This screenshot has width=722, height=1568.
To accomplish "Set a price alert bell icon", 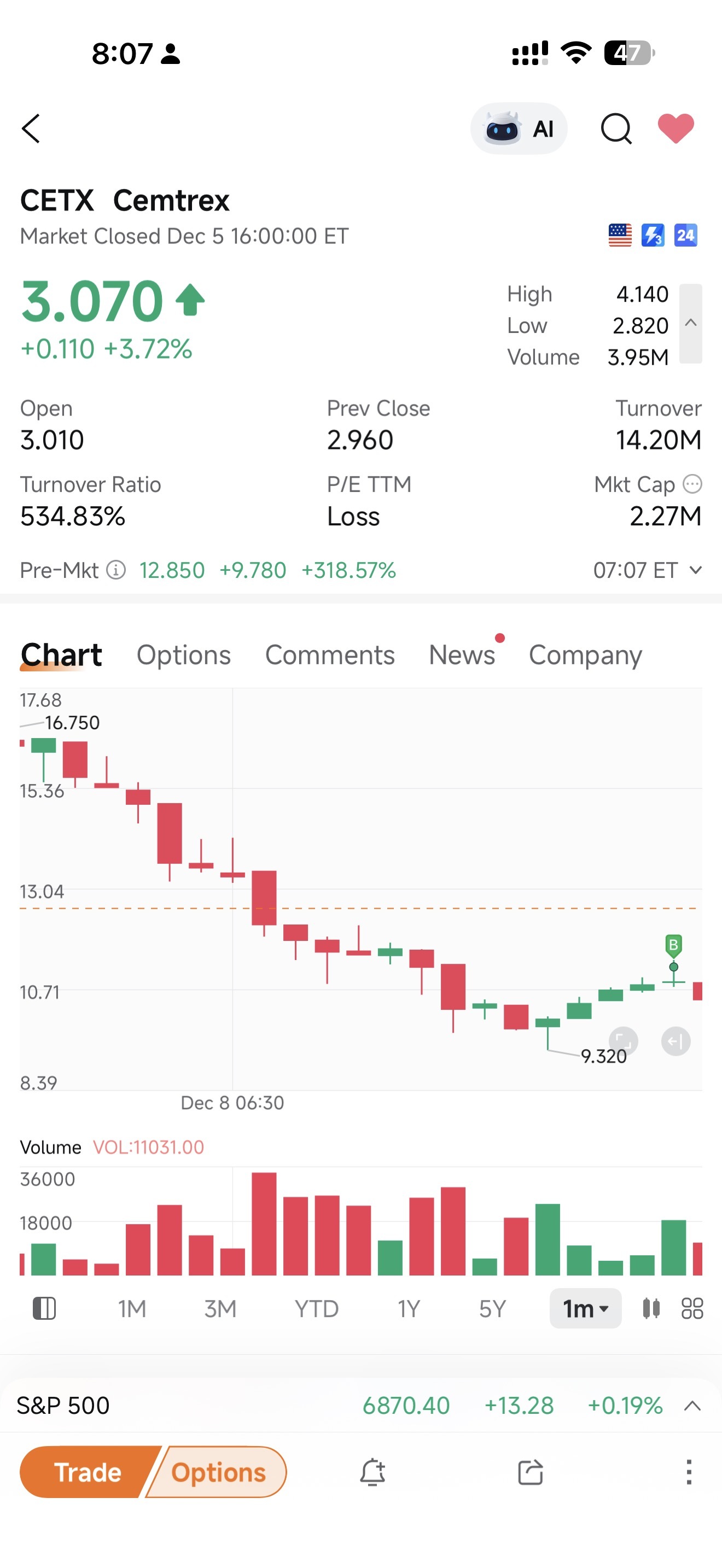I will [372, 1472].
